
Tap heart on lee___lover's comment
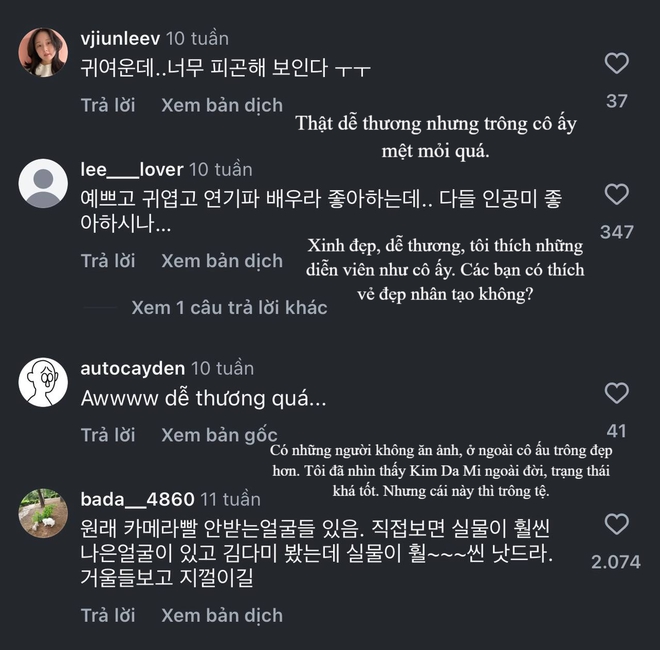[x=617, y=195]
